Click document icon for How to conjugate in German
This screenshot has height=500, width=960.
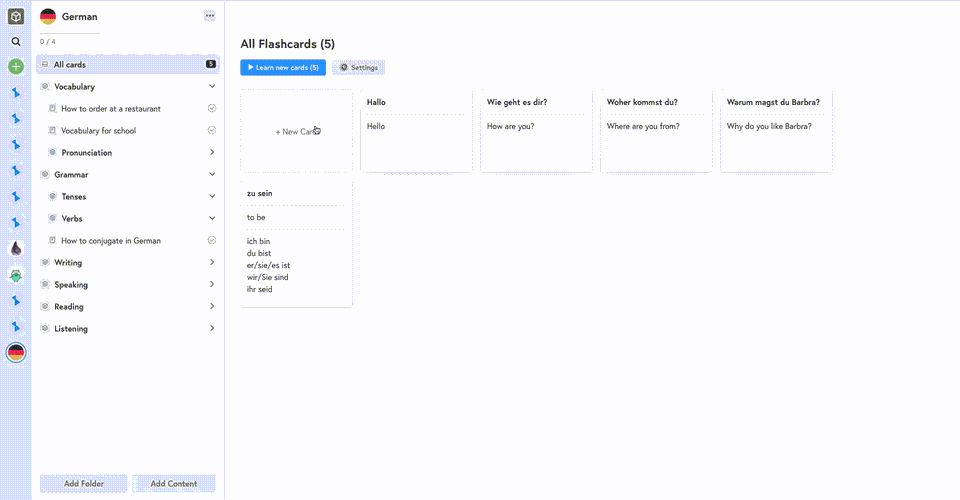pos(52,241)
